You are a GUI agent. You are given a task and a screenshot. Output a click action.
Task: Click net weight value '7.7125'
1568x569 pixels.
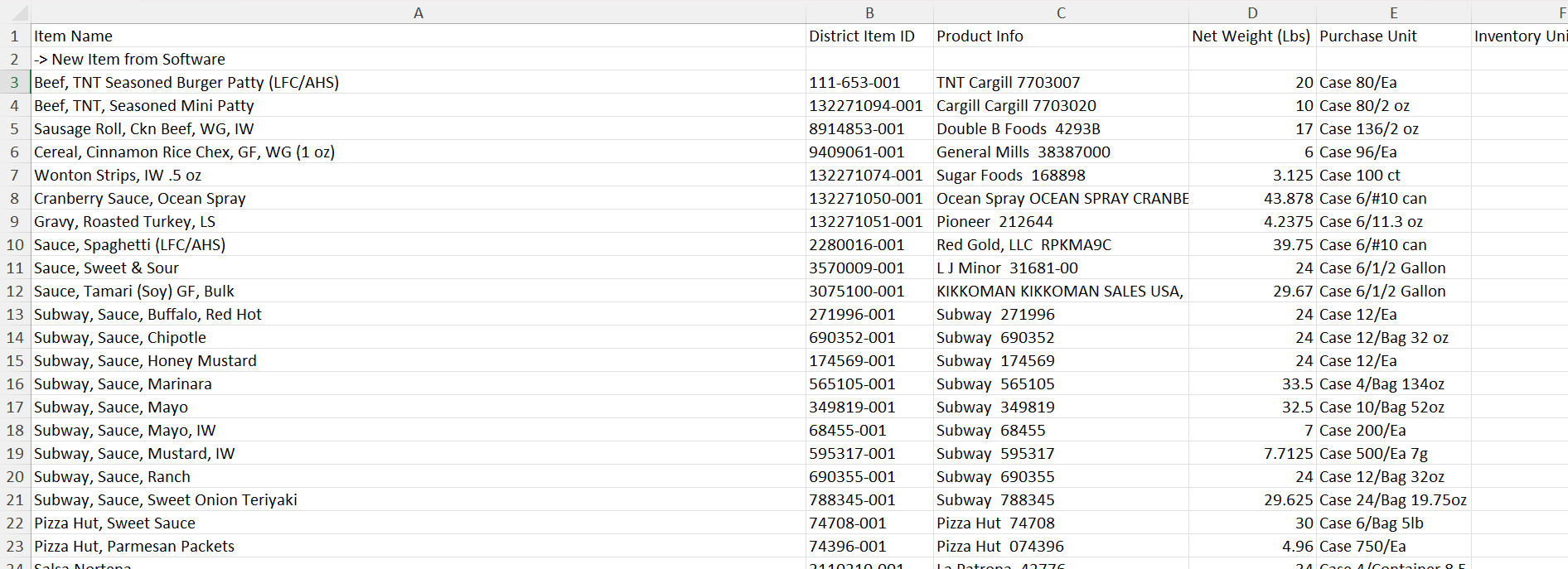(1252, 453)
